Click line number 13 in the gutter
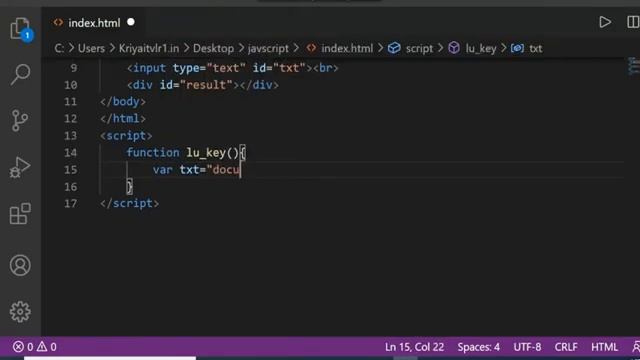Screen dimensions: 640x360 click(70, 136)
